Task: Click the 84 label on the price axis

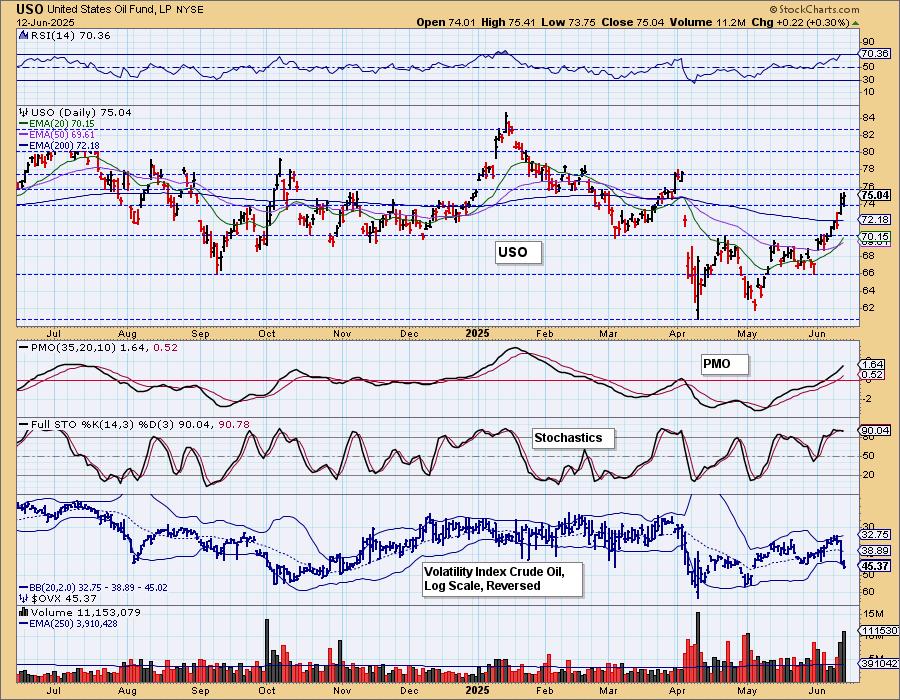Action: [x=868, y=118]
